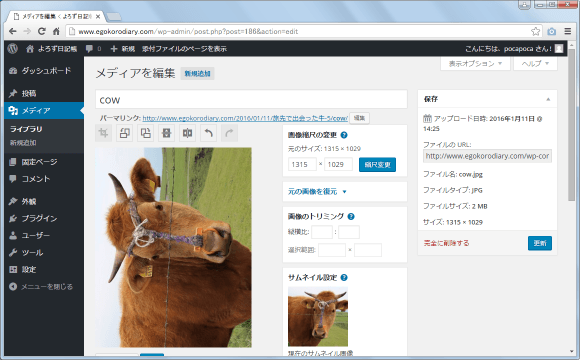
Task: Redo image edit arrow
Action: (x=229, y=133)
